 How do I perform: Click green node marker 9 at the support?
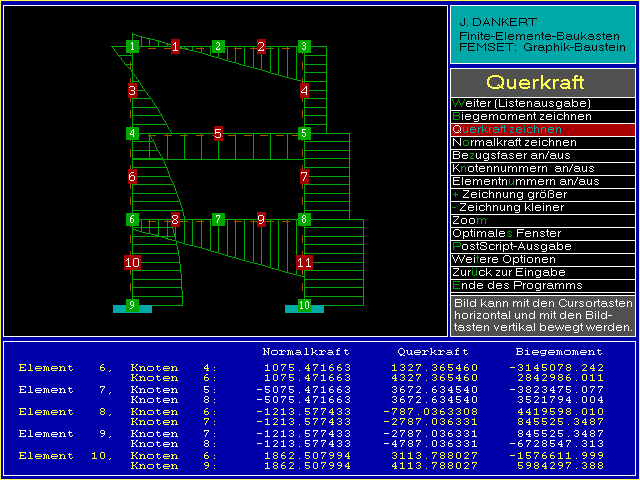(132, 305)
